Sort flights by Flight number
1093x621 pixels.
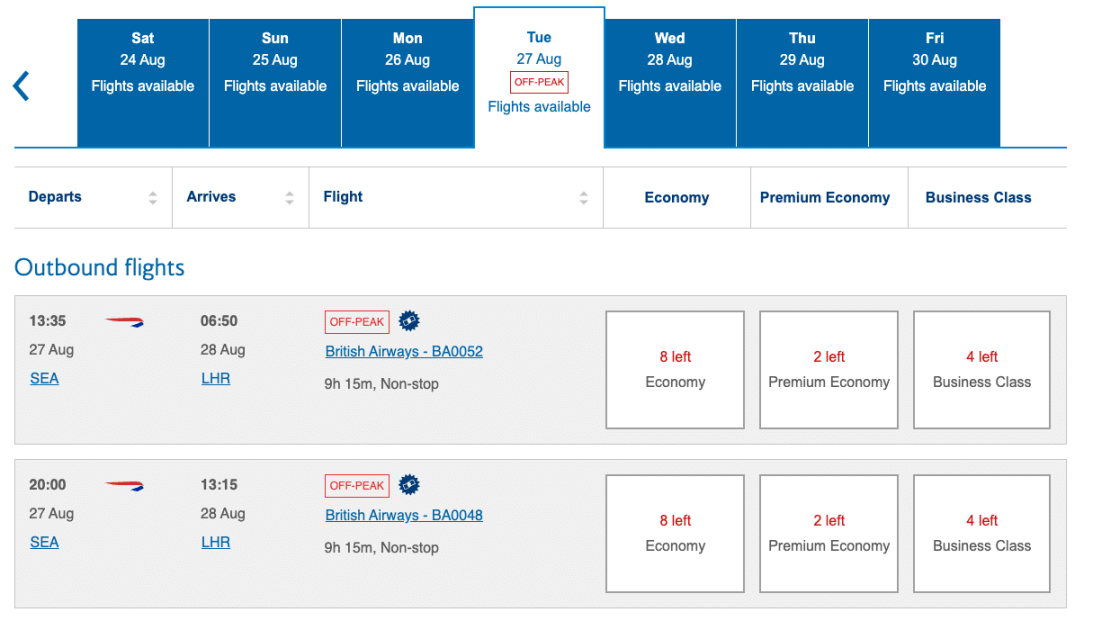click(583, 197)
